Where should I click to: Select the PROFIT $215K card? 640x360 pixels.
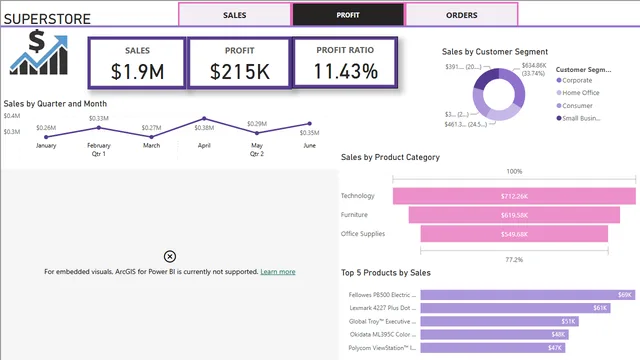[239, 63]
